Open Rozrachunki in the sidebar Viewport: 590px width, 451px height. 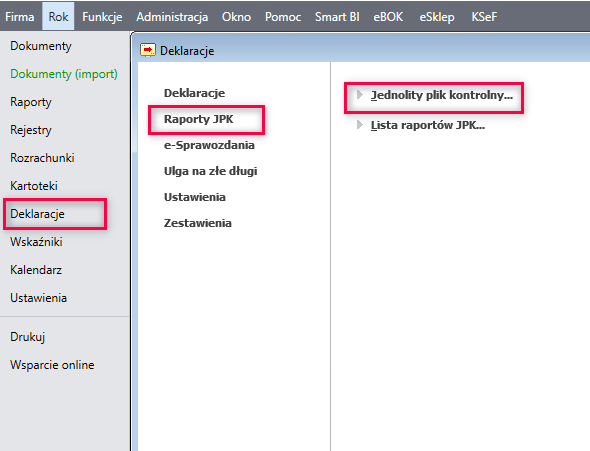pyautogui.click(x=42, y=158)
